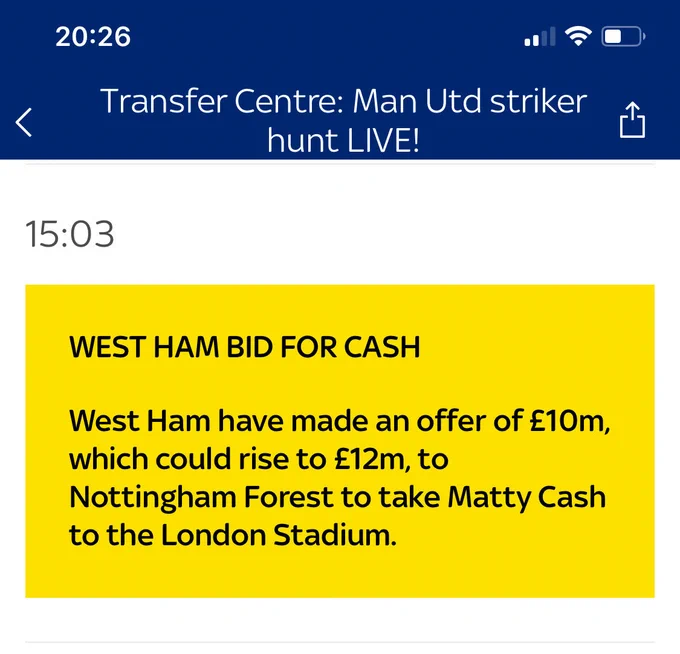Tap 'which could rise to' in the text
680x654 pixels.
point(197,459)
